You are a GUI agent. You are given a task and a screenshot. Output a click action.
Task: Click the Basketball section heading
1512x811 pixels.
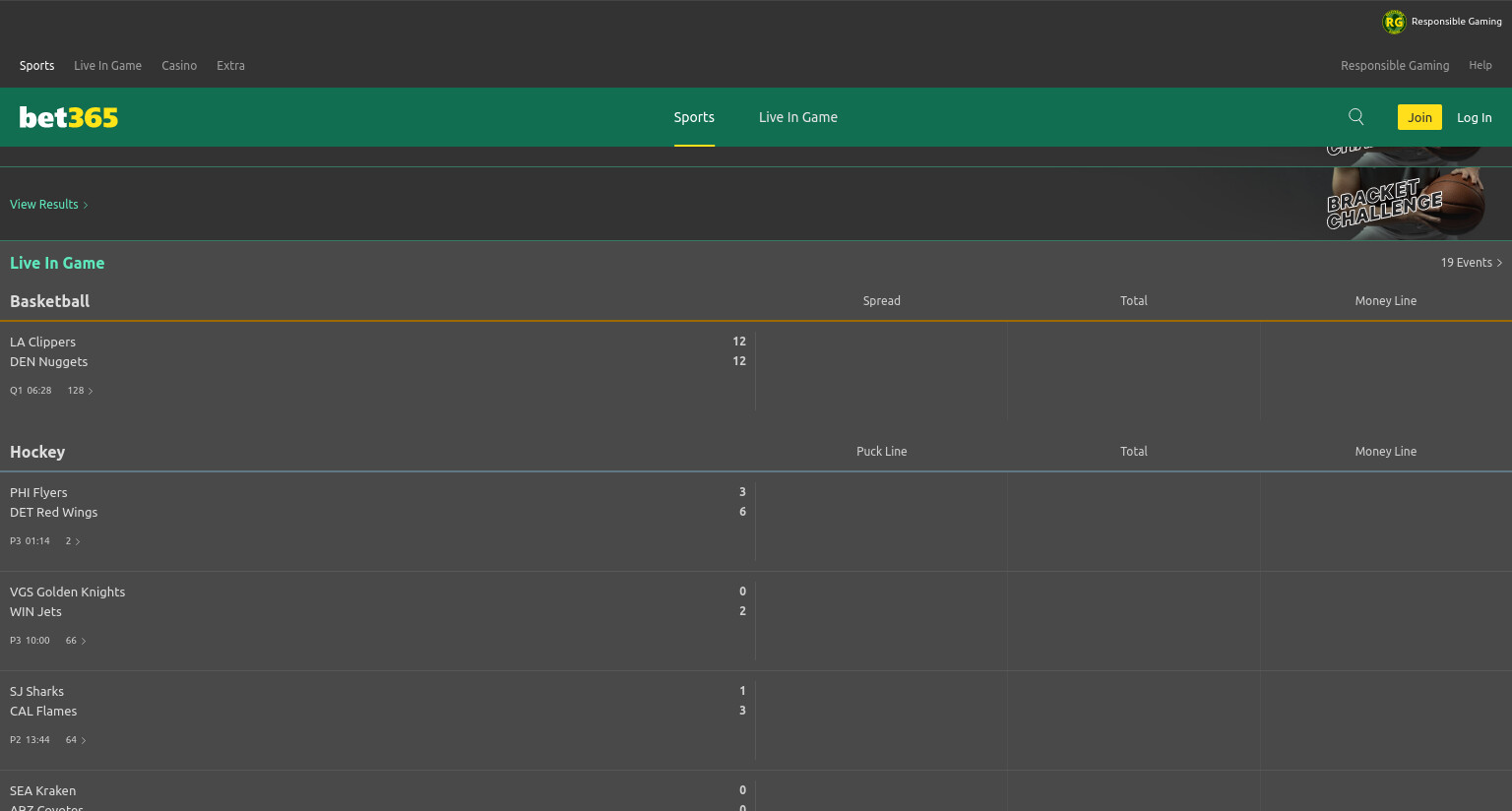(49, 301)
